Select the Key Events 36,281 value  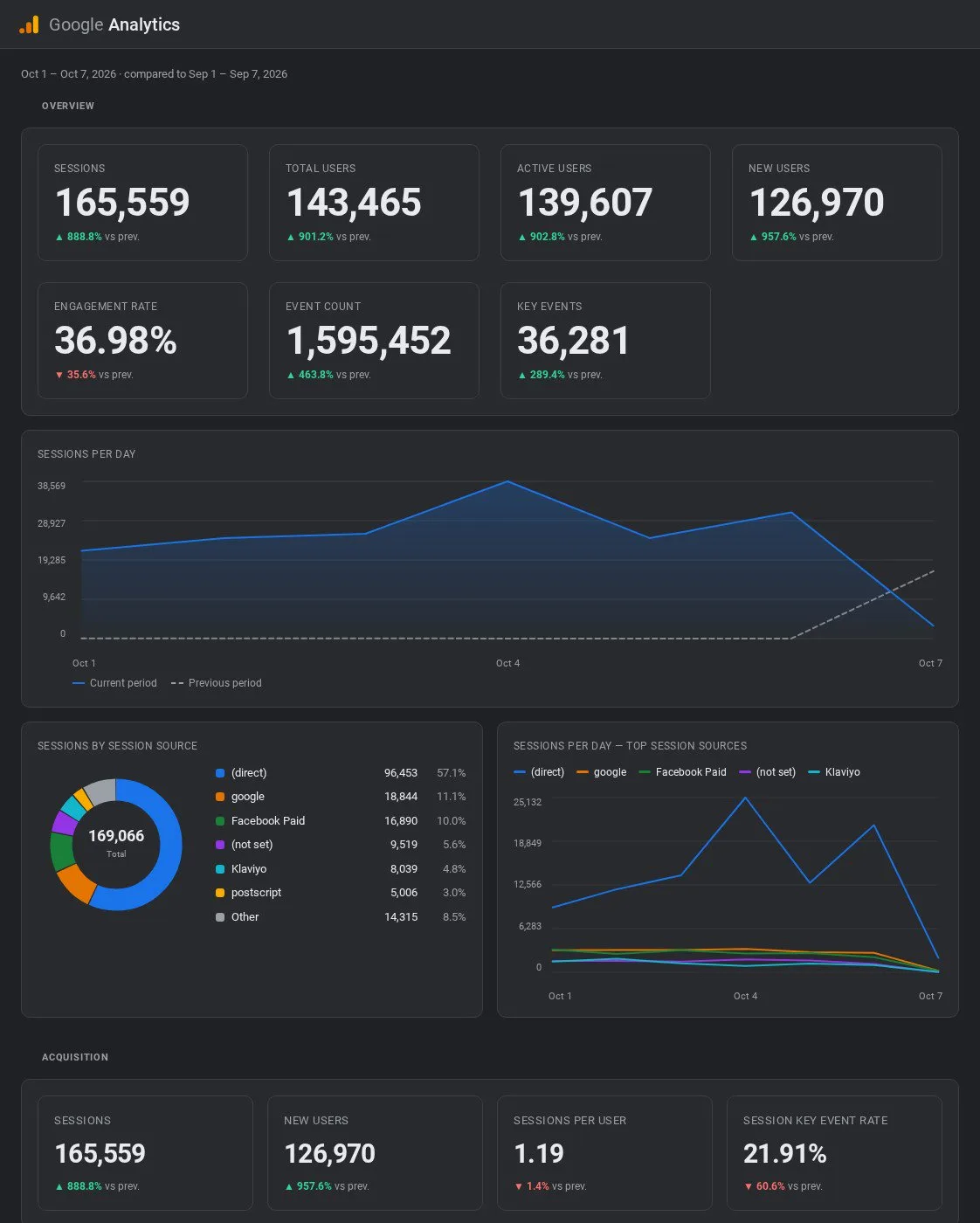pos(573,341)
